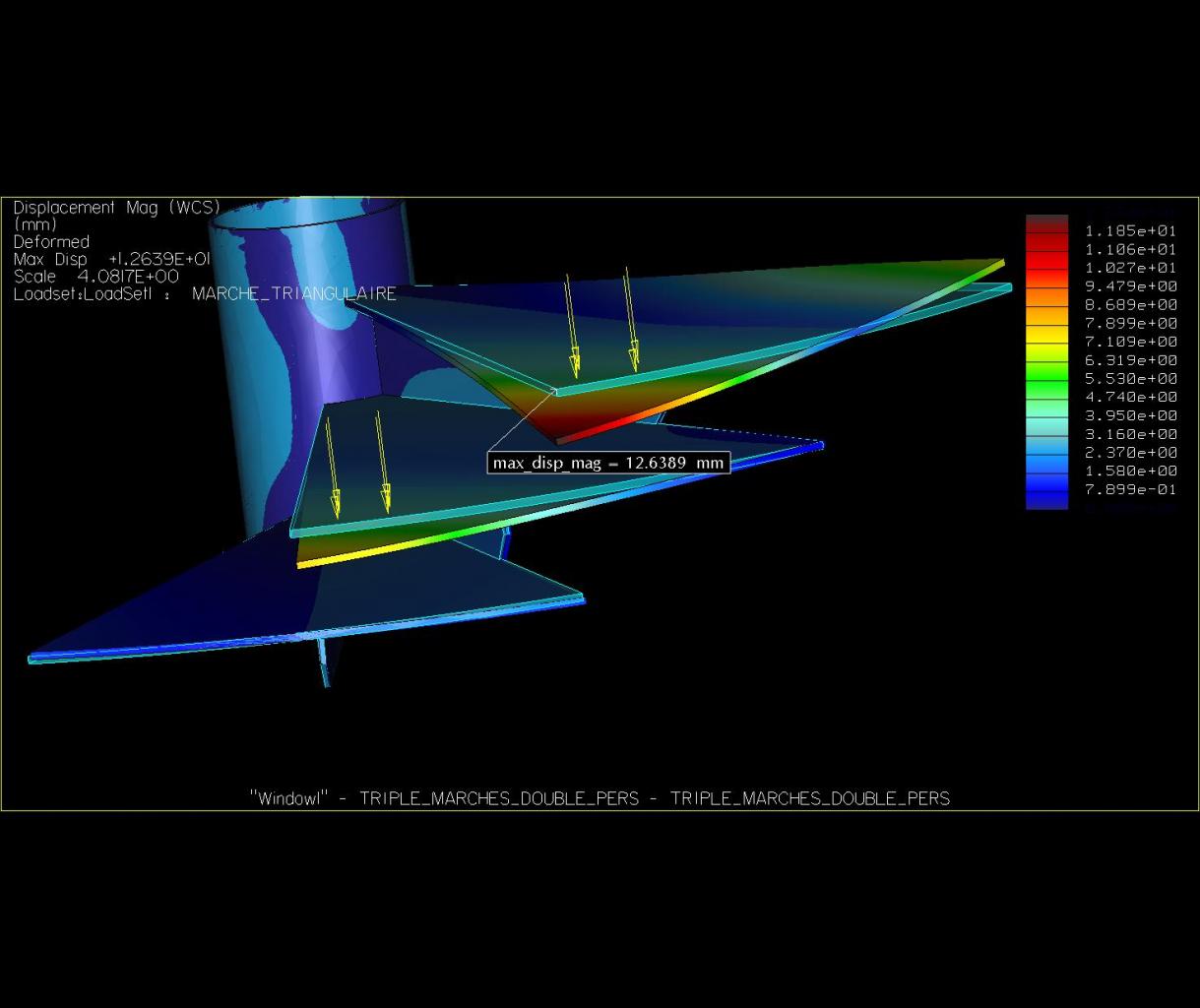Screen dimensions: 1200x1008
Task: Select the legend value 1.106e+01
Action: click(1130, 249)
